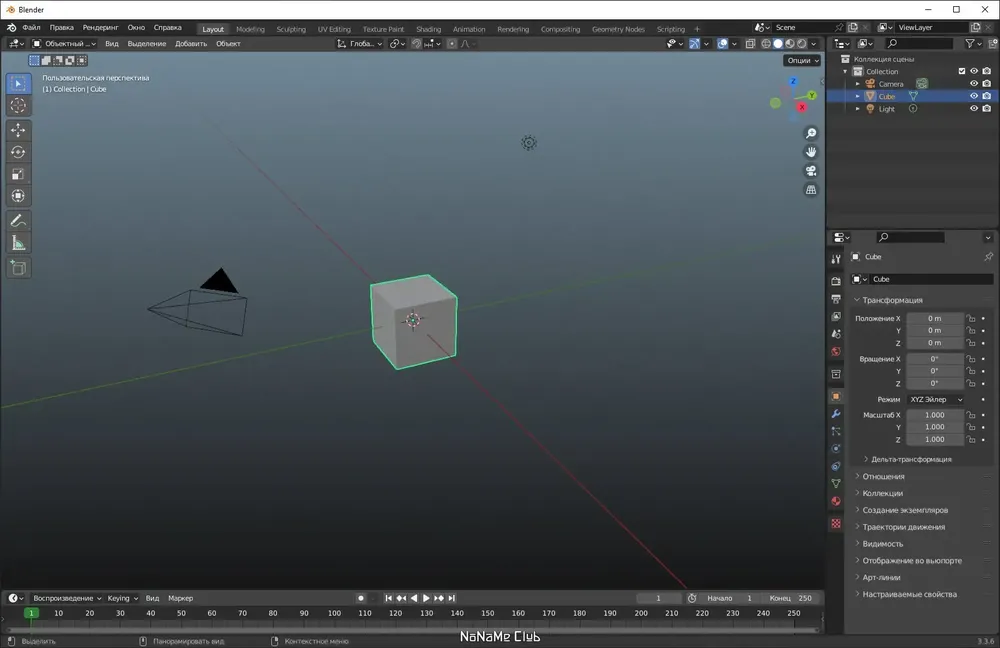
Task: Click the Опции button in the viewport
Action: pyautogui.click(x=802, y=60)
